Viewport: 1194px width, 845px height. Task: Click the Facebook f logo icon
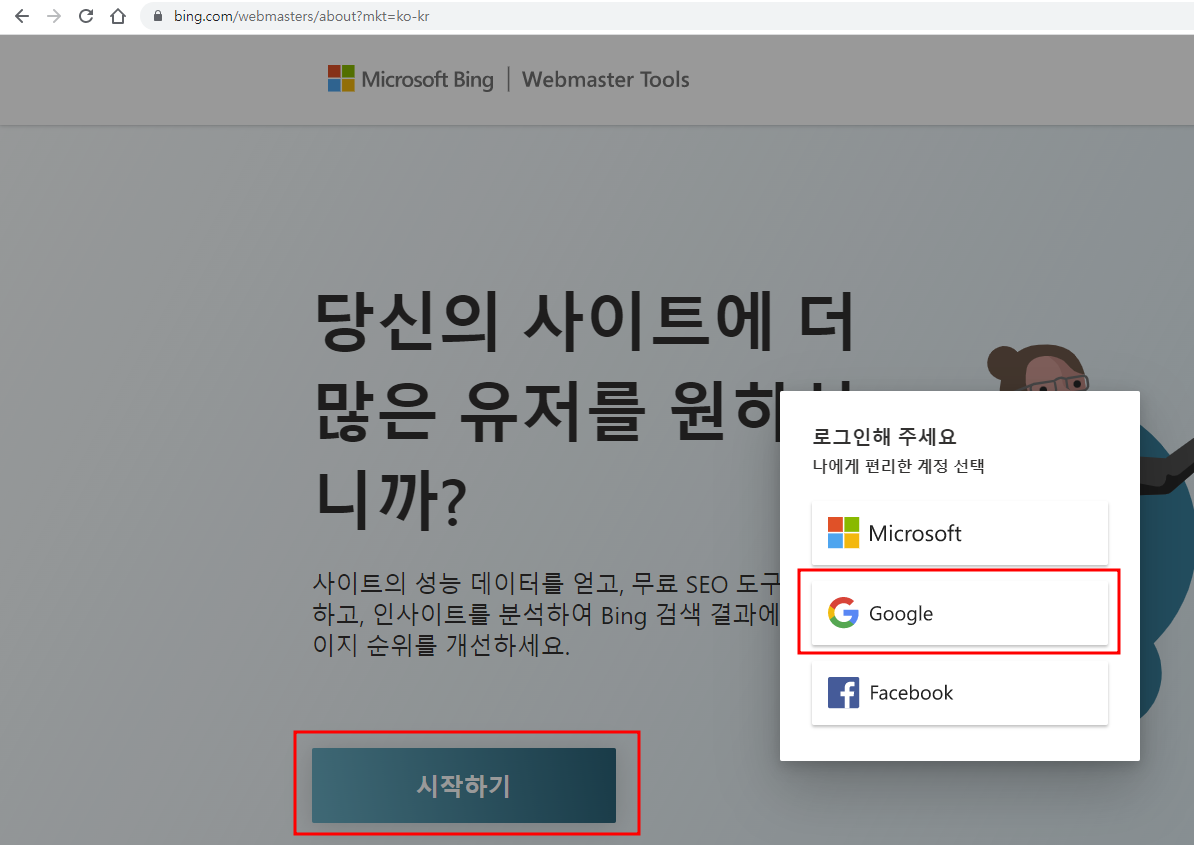(x=843, y=693)
